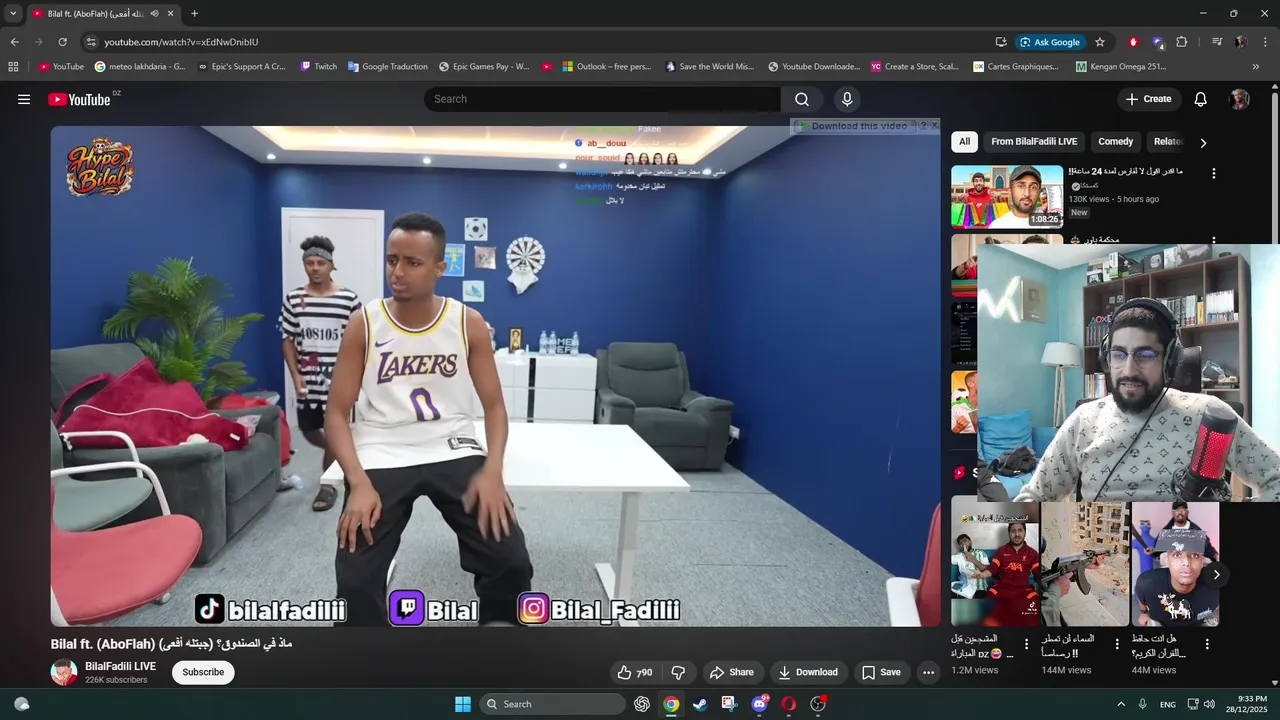Open YouTube notifications bell
Viewport: 1280px width, 720px height.
click(1201, 99)
